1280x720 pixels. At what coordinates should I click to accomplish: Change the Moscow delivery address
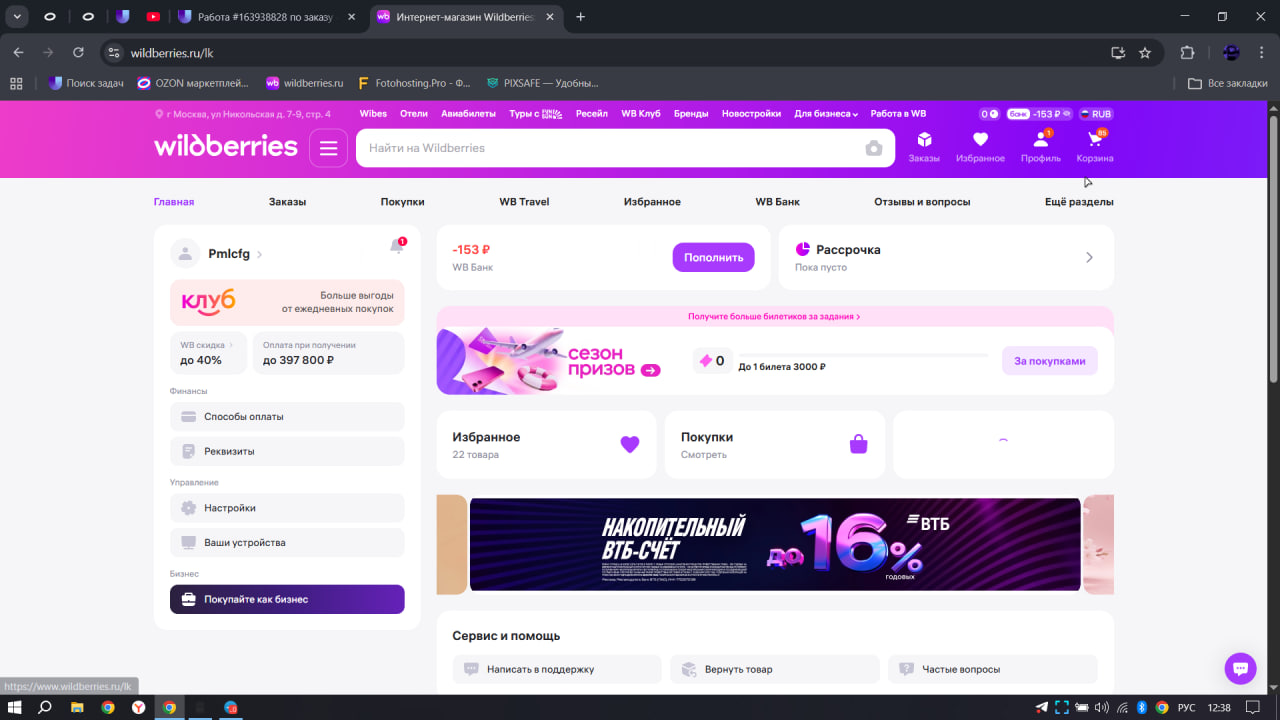(243, 114)
